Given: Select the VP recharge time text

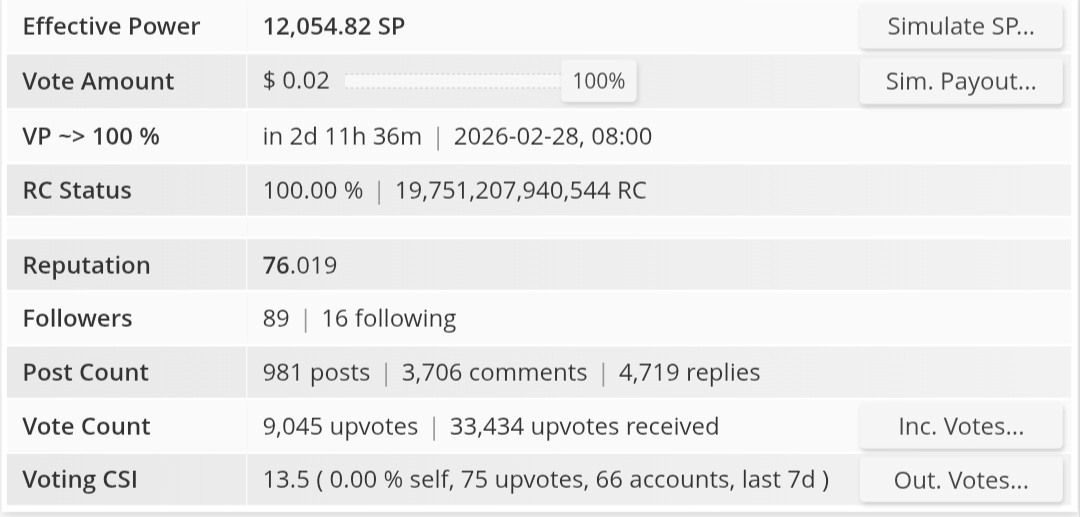Looking at the screenshot, I should click(x=342, y=136).
